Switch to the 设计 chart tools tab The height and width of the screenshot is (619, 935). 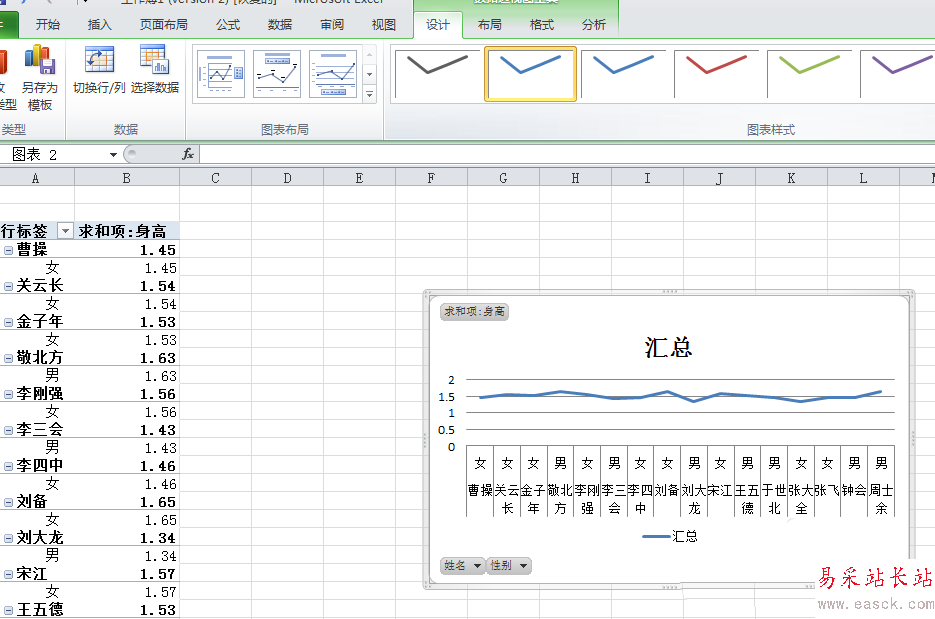point(438,25)
